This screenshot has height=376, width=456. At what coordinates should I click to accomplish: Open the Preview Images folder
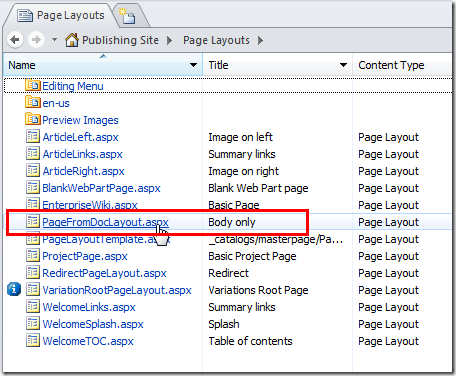pos(80,120)
